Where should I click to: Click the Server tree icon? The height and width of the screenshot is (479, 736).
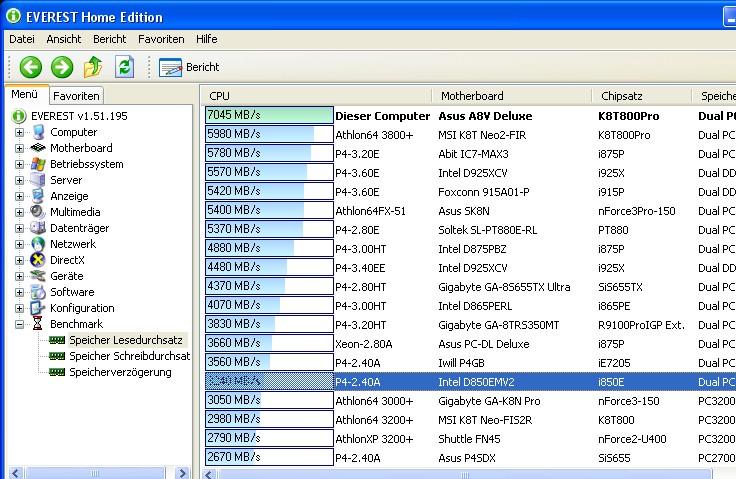pos(38,180)
